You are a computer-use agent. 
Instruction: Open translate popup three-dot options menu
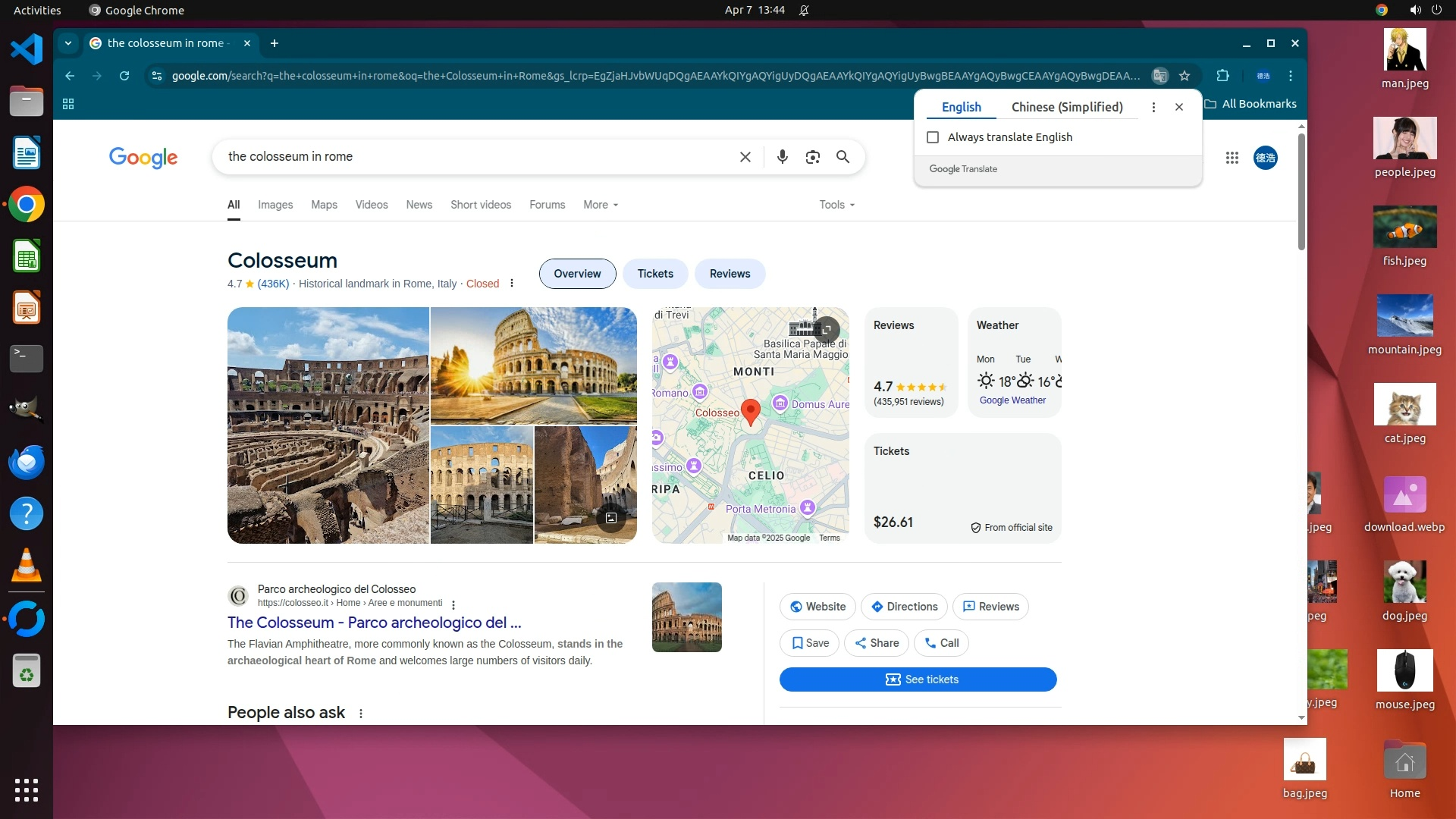coord(1153,107)
